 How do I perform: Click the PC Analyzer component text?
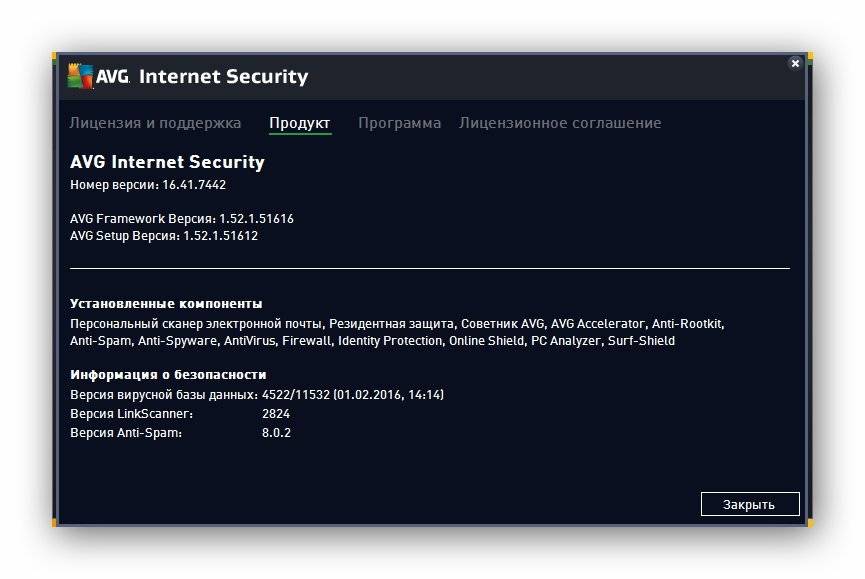tap(565, 341)
